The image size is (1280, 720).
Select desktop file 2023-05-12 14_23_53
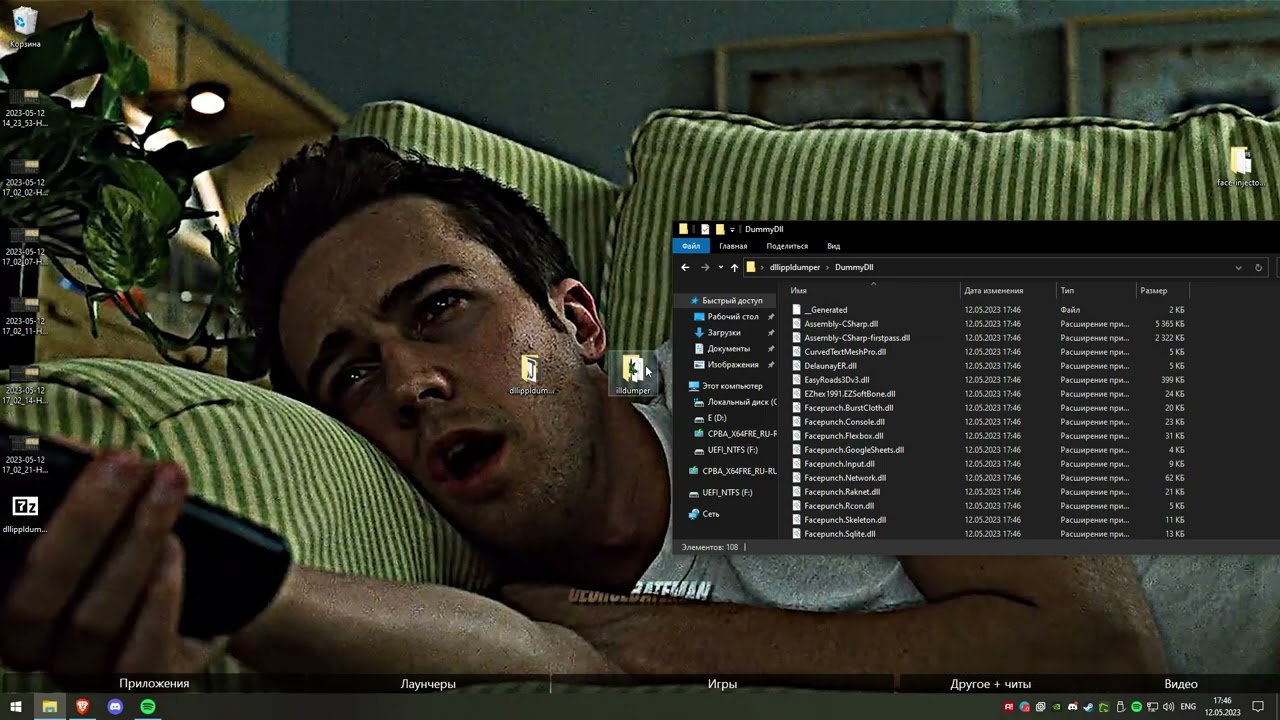pos(25,108)
